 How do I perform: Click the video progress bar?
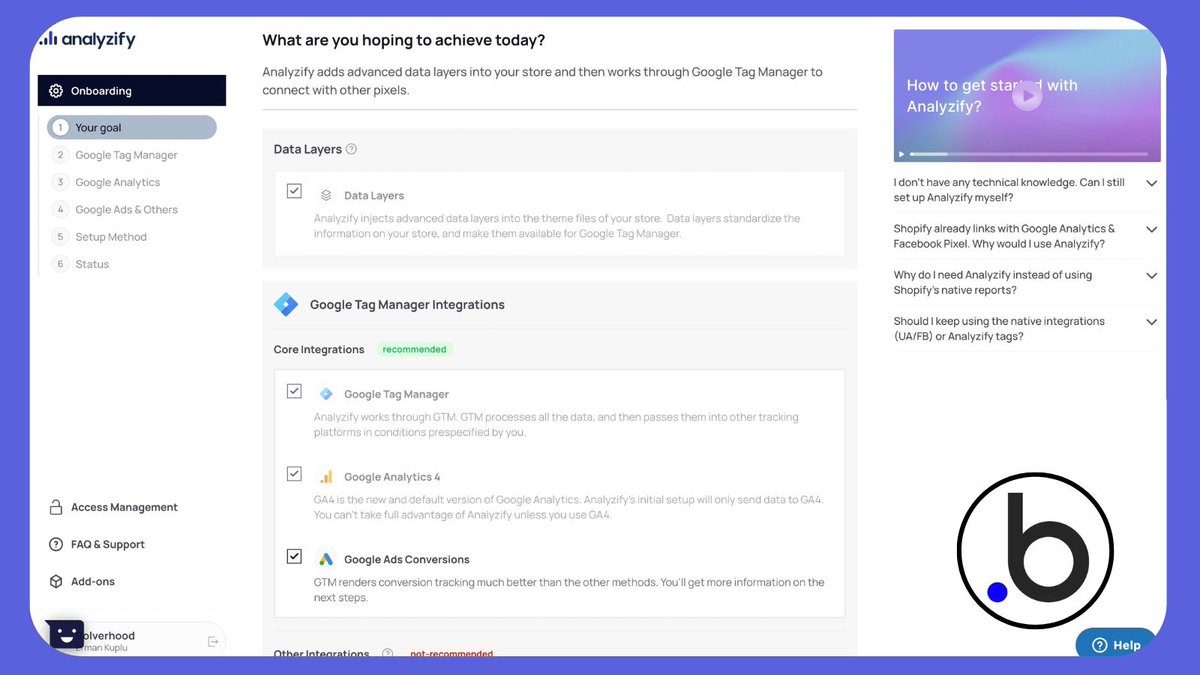point(1028,154)
